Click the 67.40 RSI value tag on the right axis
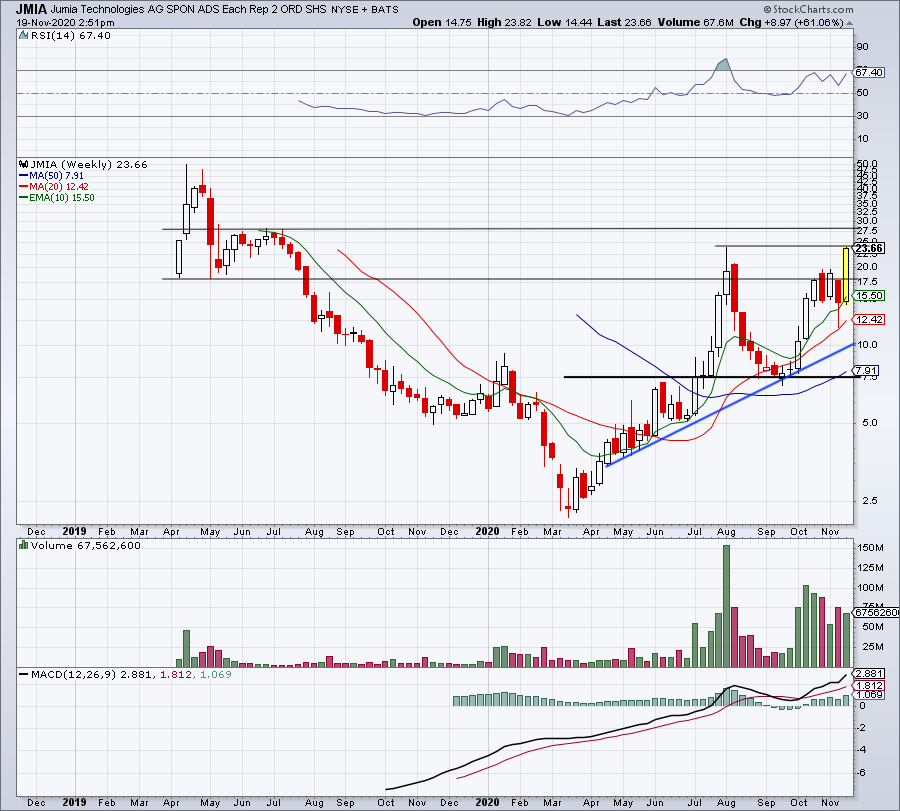Viewport: 900px width, 811px height. tap(870, 72)
